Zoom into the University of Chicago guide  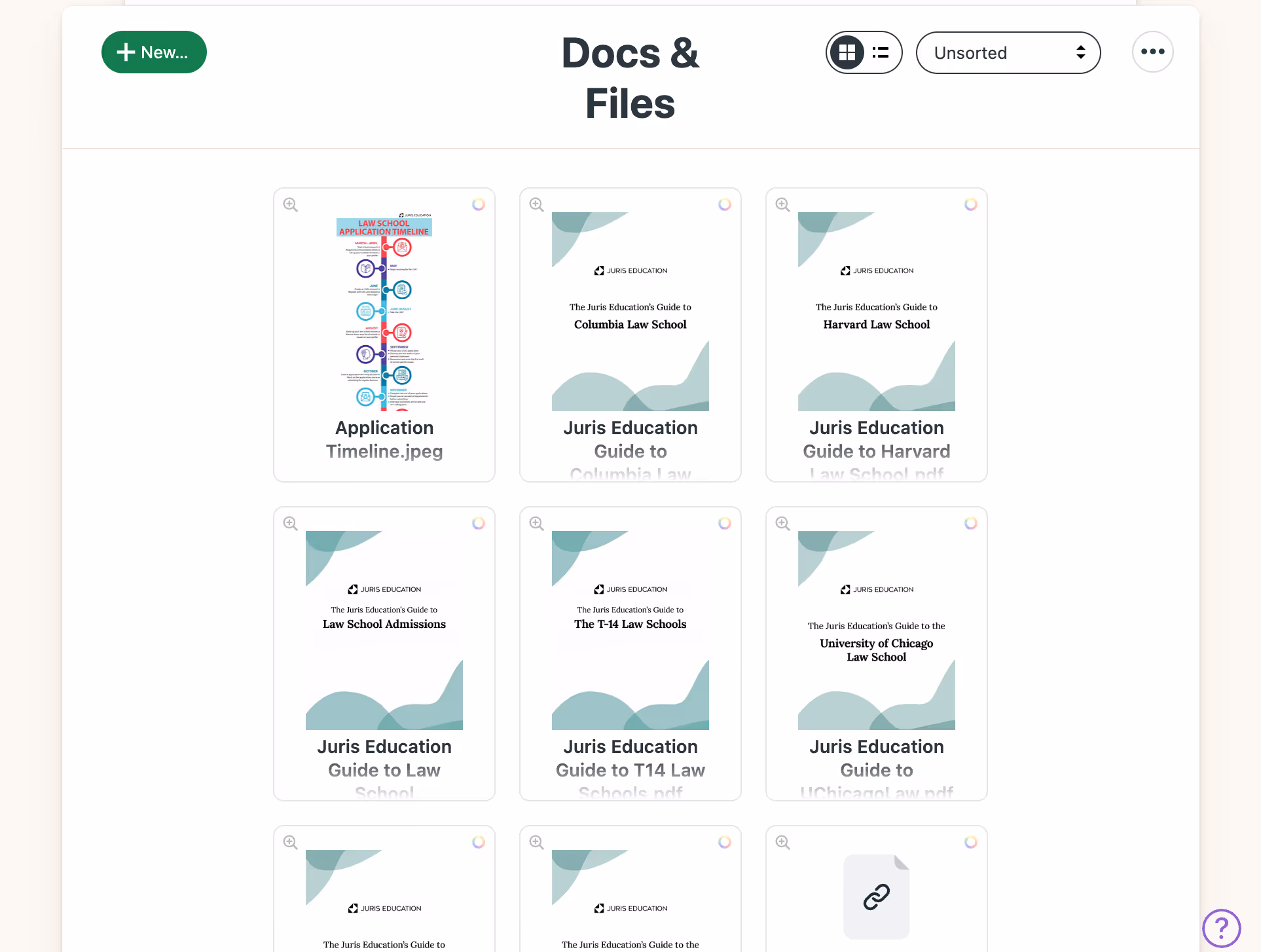pyautogui.click(x=782, y=523)
